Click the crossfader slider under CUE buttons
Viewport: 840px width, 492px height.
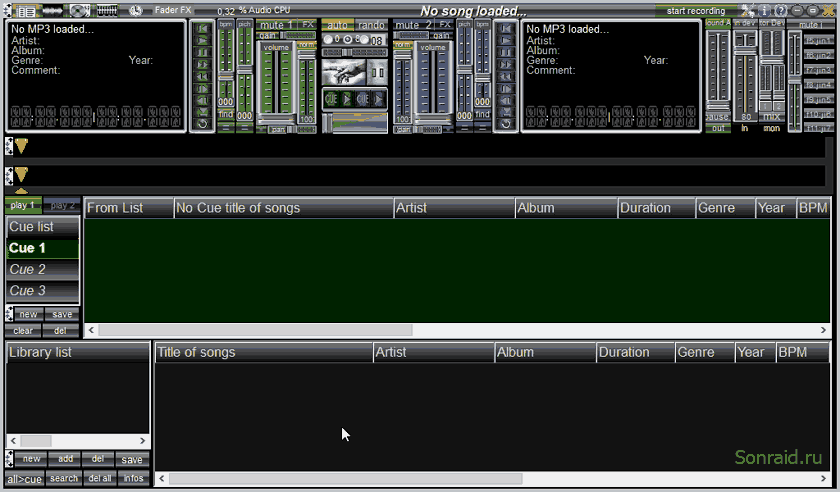click(x=355, y=123)
